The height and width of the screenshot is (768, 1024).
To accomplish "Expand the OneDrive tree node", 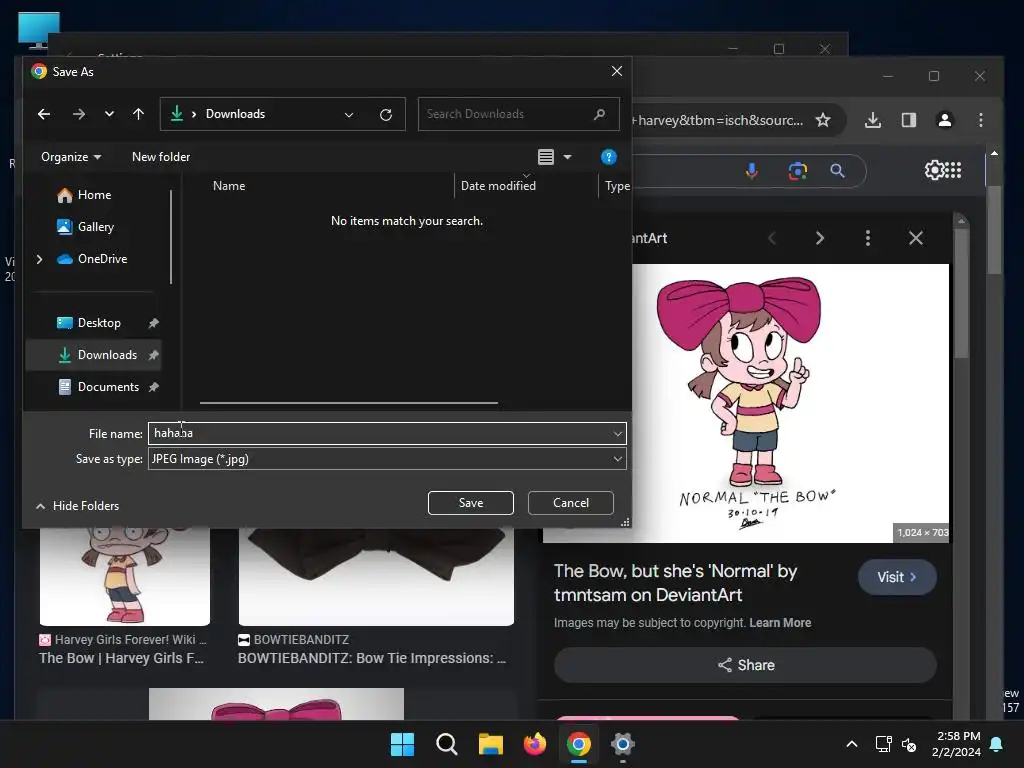I will (39, 259).
